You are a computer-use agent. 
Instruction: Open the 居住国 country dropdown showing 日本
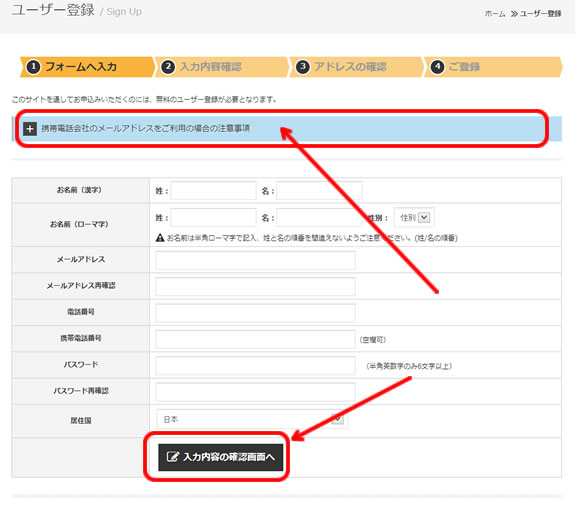252,419
